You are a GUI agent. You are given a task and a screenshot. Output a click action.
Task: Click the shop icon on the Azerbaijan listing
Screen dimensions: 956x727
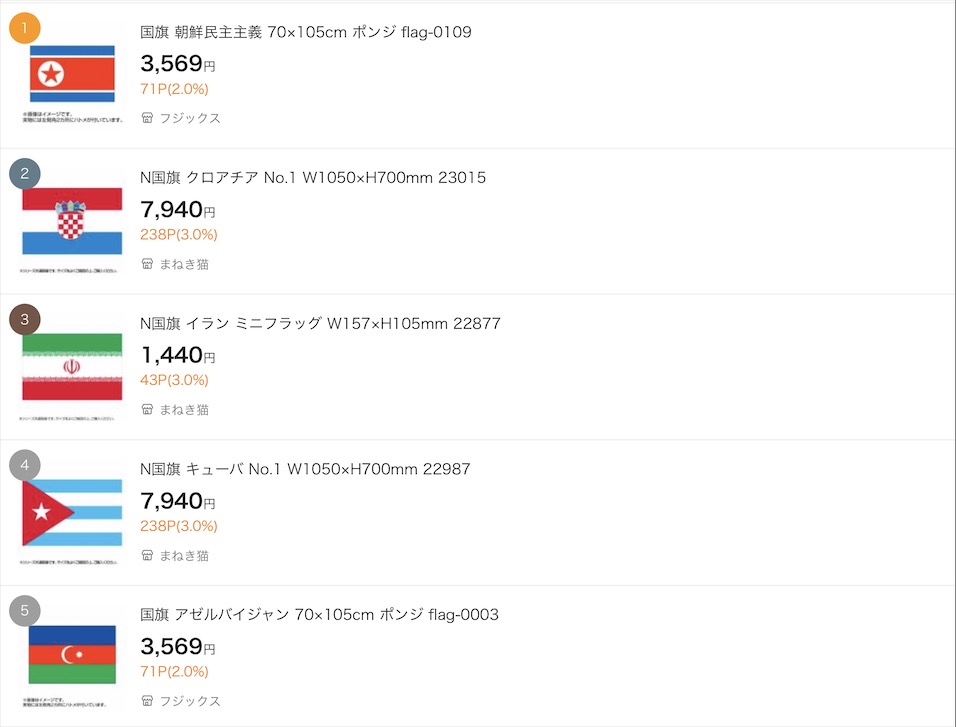click(147, 701)
